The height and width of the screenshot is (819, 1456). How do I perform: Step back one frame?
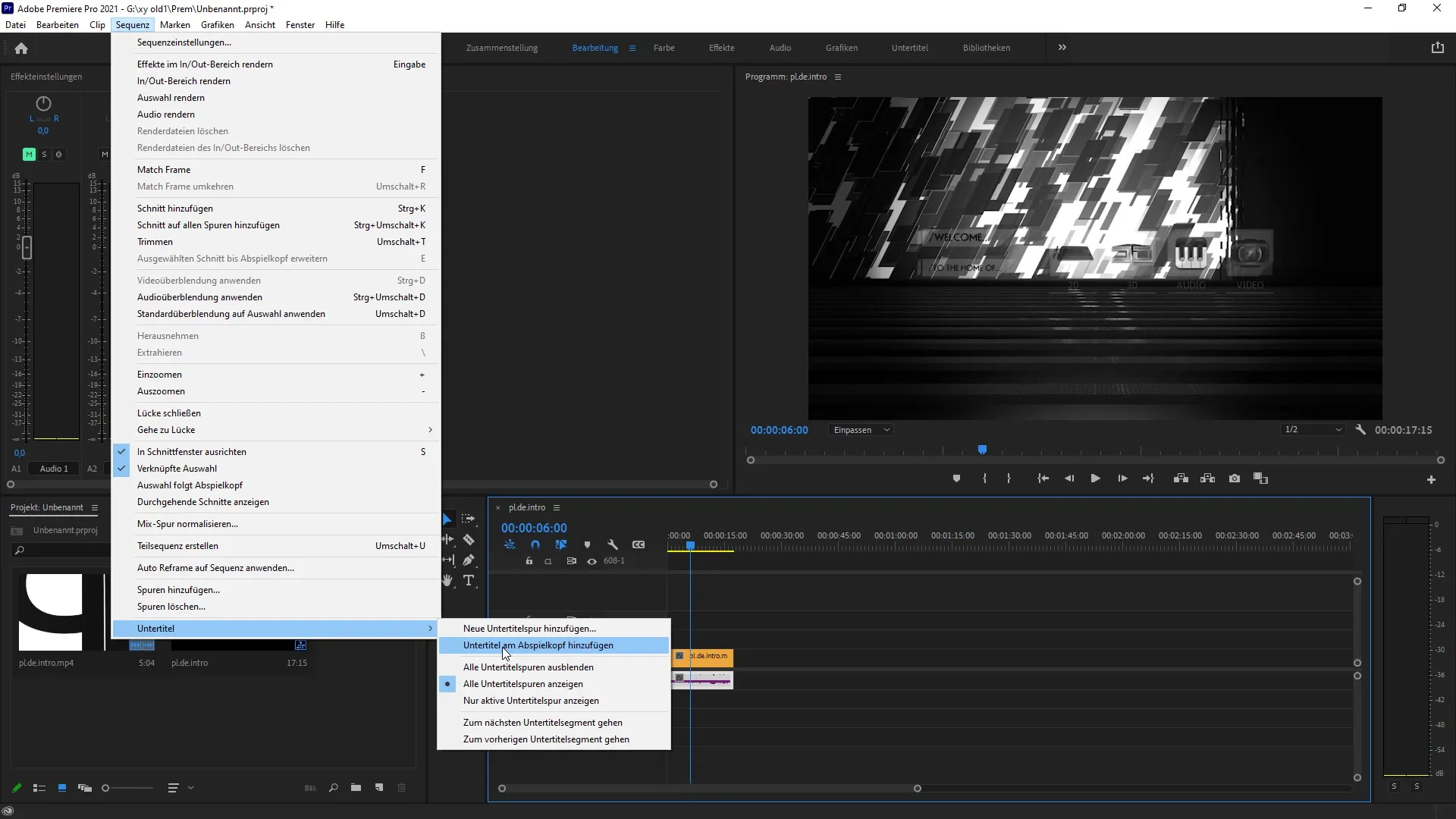click(1069, 479)
